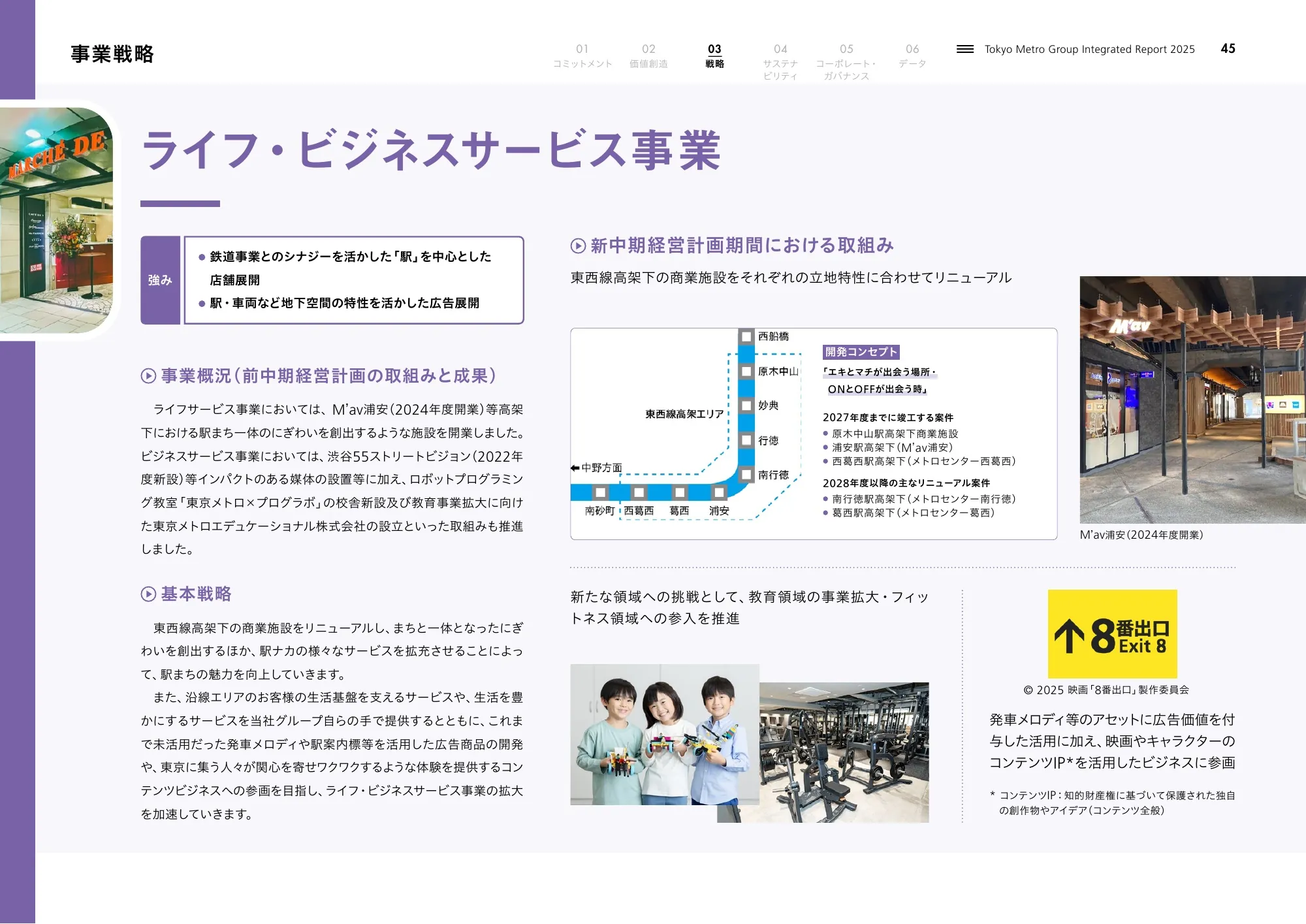
Task: Open the fitness gym equipment photo
Action: click(x=844, y=752)
